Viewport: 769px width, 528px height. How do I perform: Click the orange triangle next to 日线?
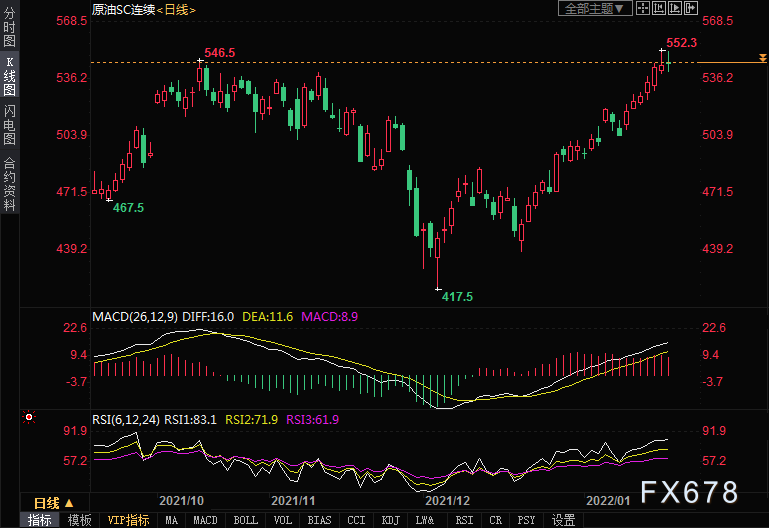click(x=69, y=503)
